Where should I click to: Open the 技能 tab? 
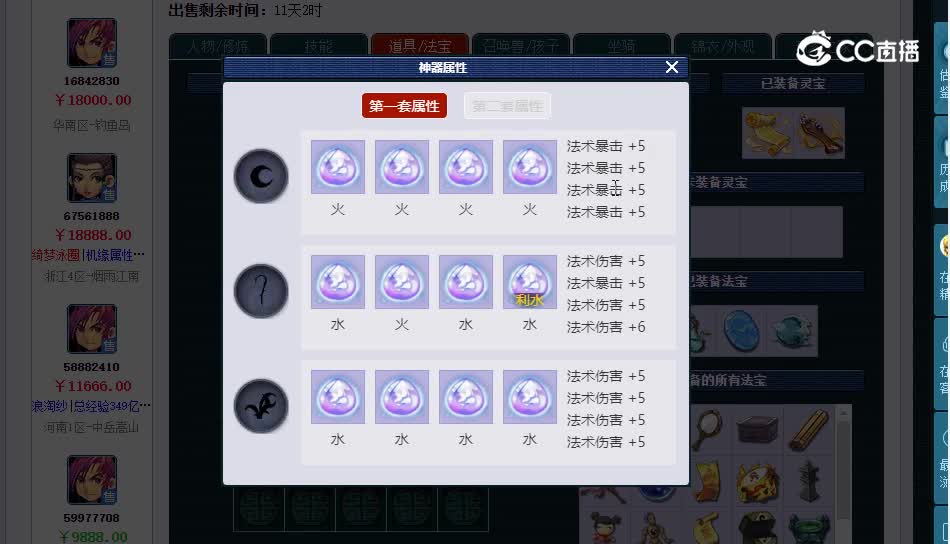tap(319, 46)
